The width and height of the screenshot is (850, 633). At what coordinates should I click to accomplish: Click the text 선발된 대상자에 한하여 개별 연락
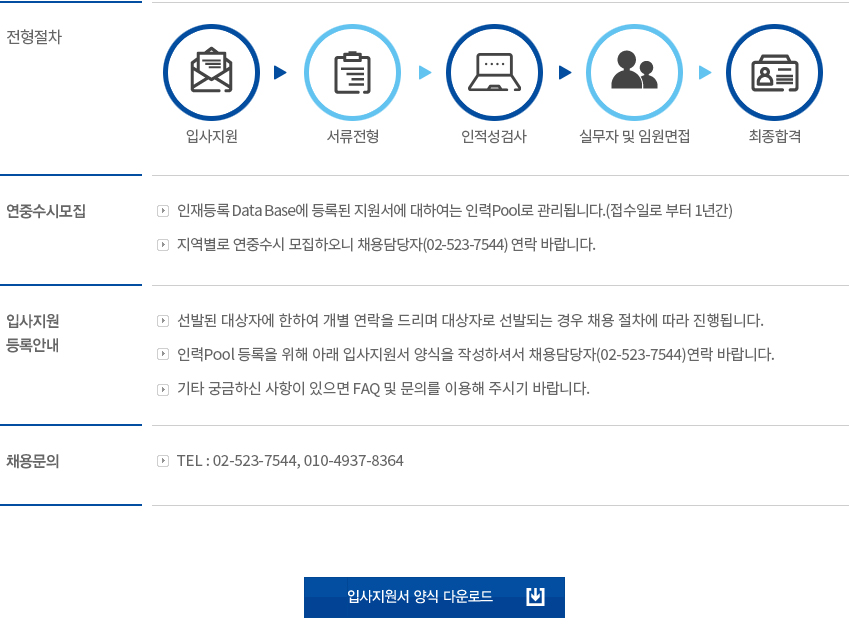point(470,320)
